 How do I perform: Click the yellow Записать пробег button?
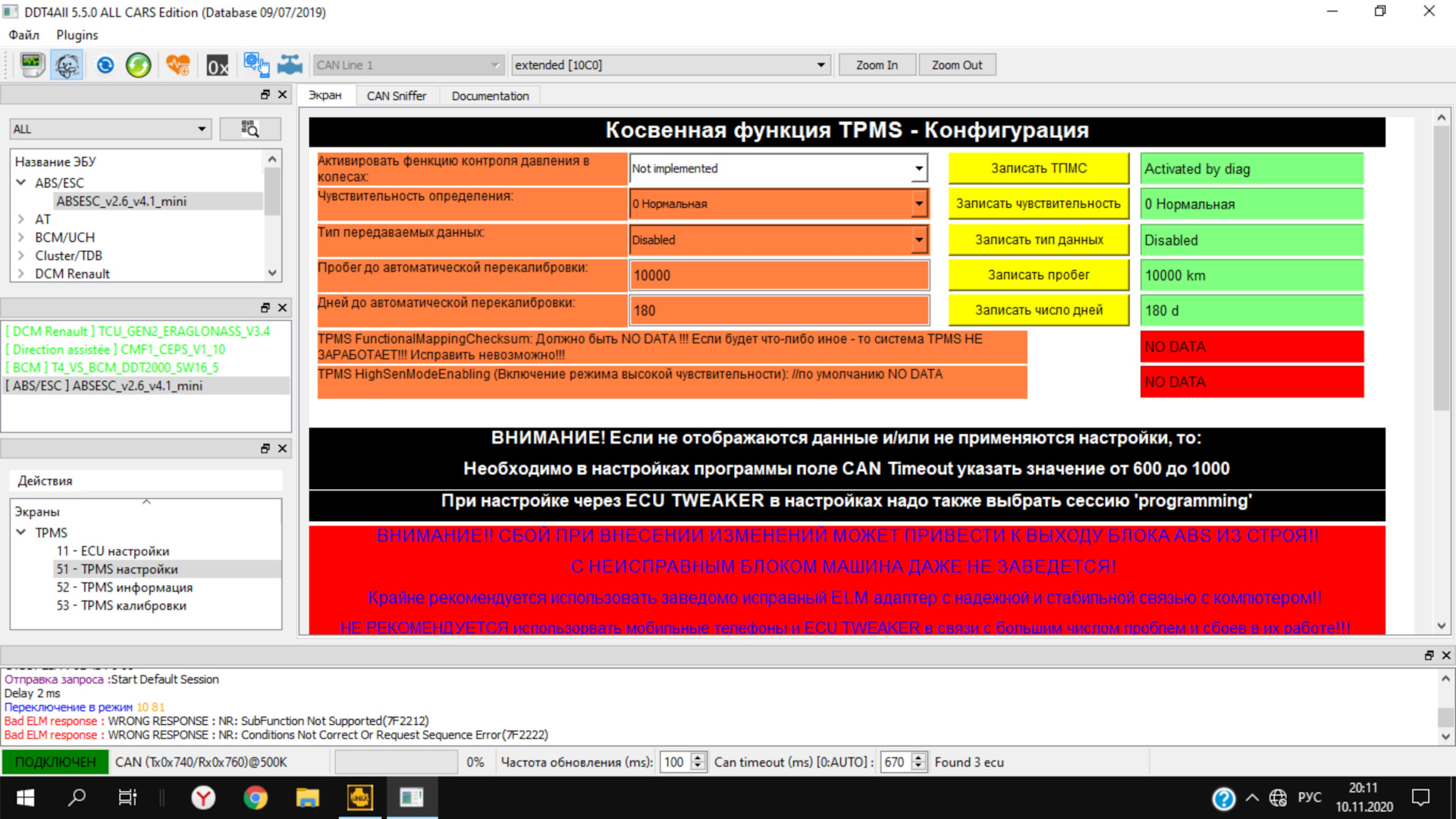pos(1038,275)
